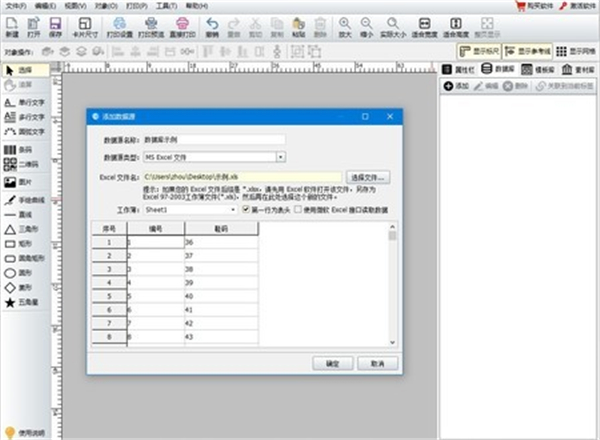
Task: Select the 二维码 QR code tool
Action: pyautogui.click(x=24, y=165)
